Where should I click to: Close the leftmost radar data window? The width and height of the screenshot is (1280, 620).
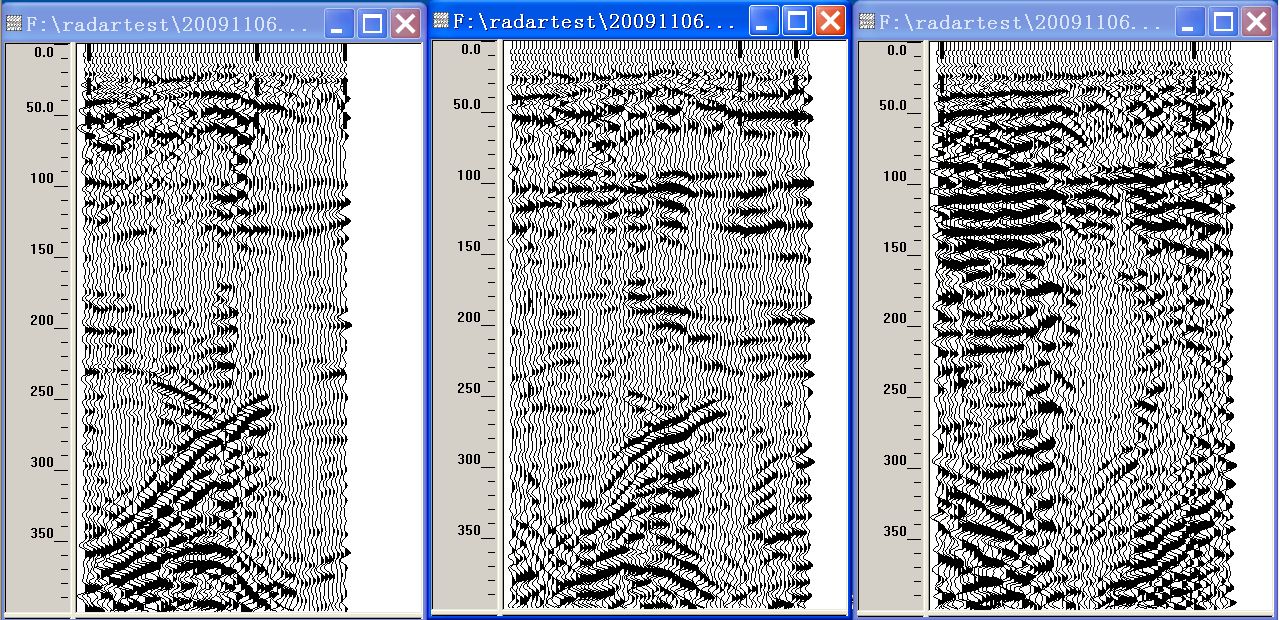405,24
